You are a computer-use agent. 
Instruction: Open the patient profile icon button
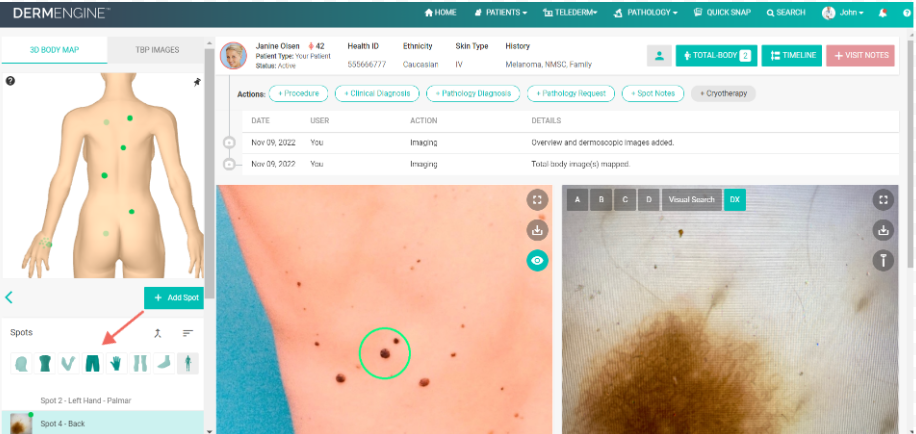pos(659,55)
